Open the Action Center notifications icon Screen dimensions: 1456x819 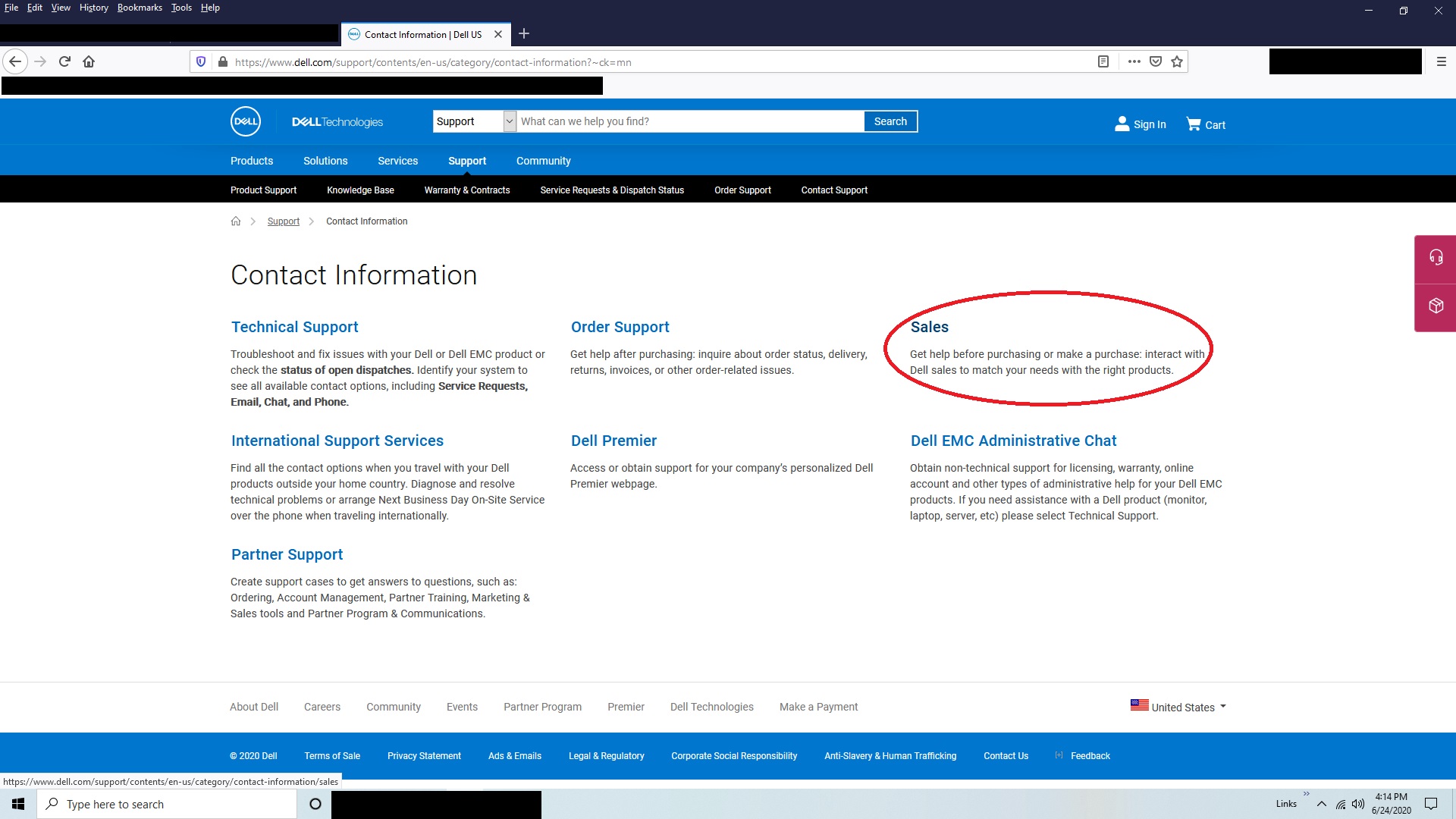tap(1431, 804)
